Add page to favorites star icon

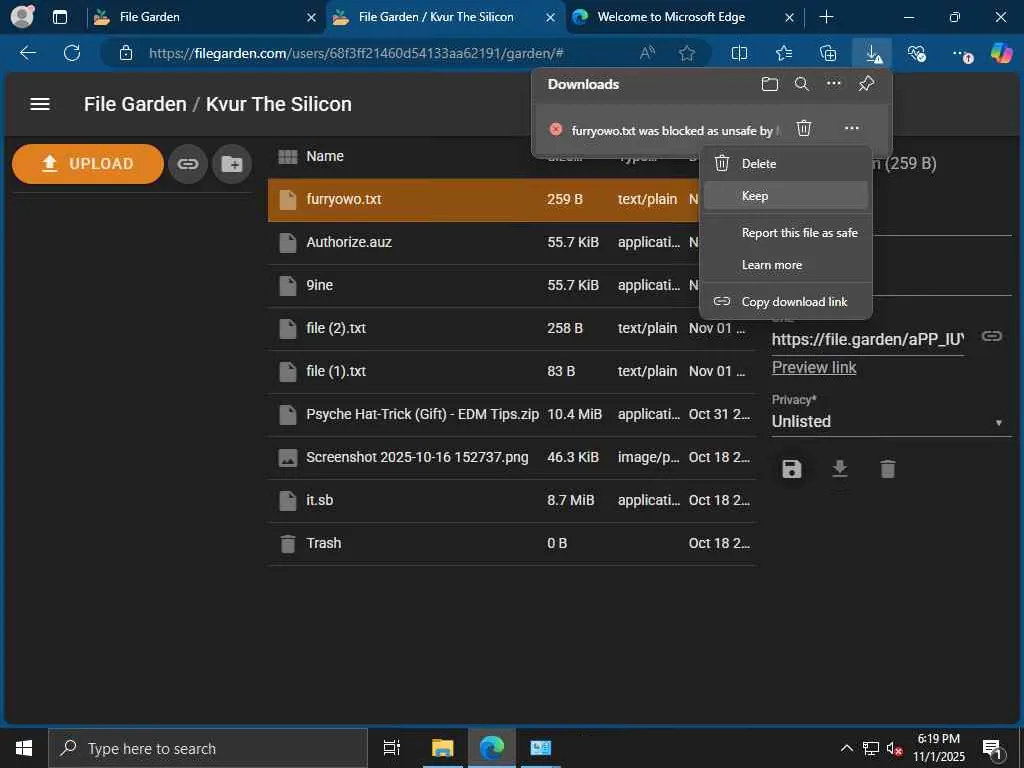click(686, 53)
